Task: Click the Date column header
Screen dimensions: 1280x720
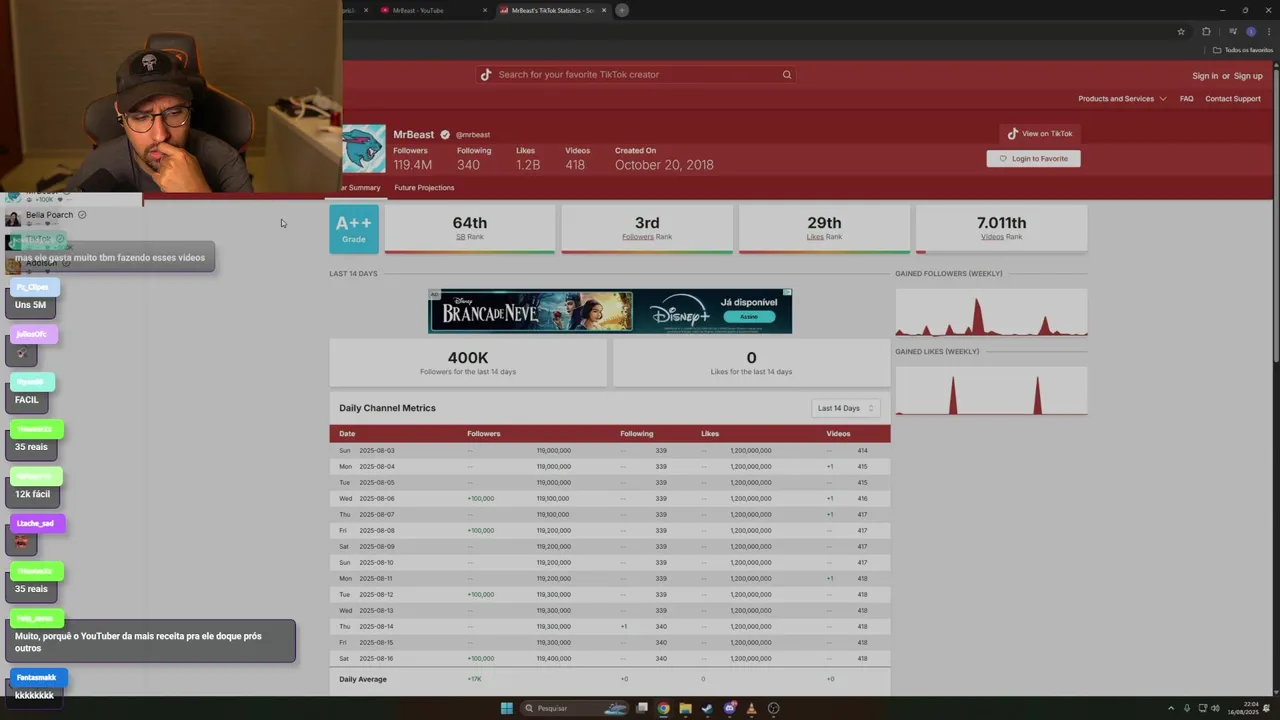Action: click(347, 434)
